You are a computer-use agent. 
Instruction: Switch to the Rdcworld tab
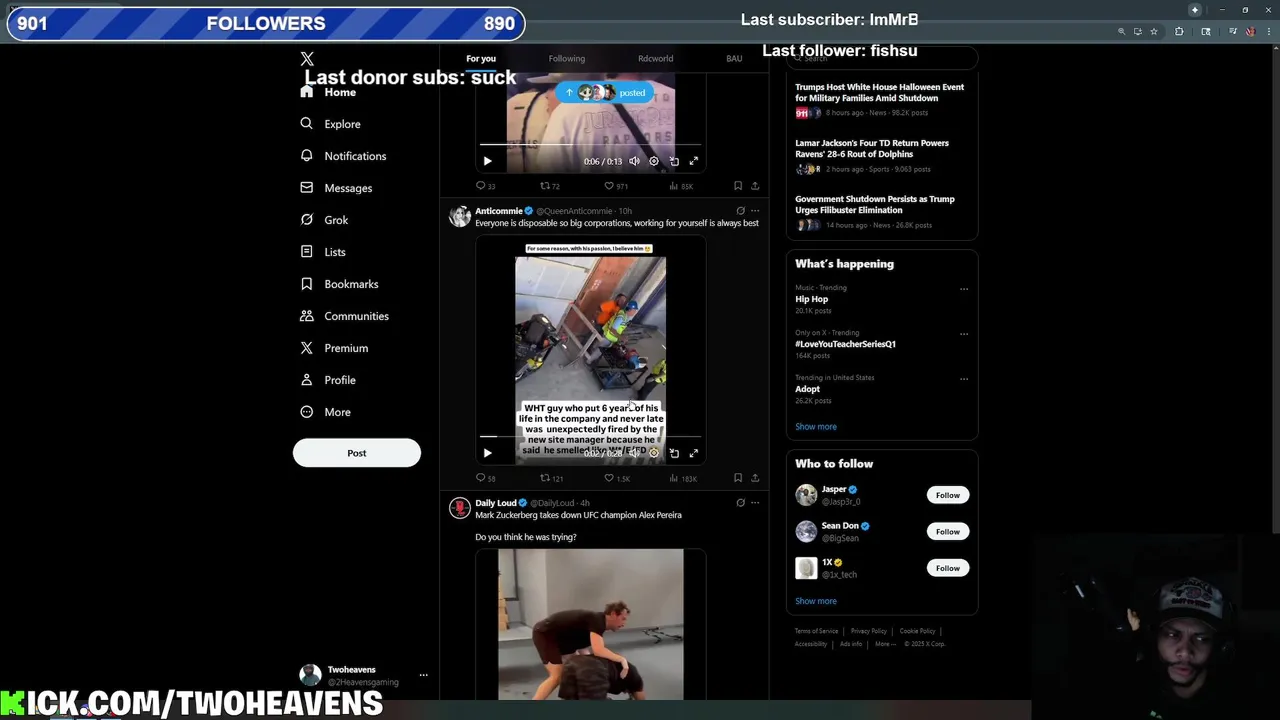(x=656, y=58)
